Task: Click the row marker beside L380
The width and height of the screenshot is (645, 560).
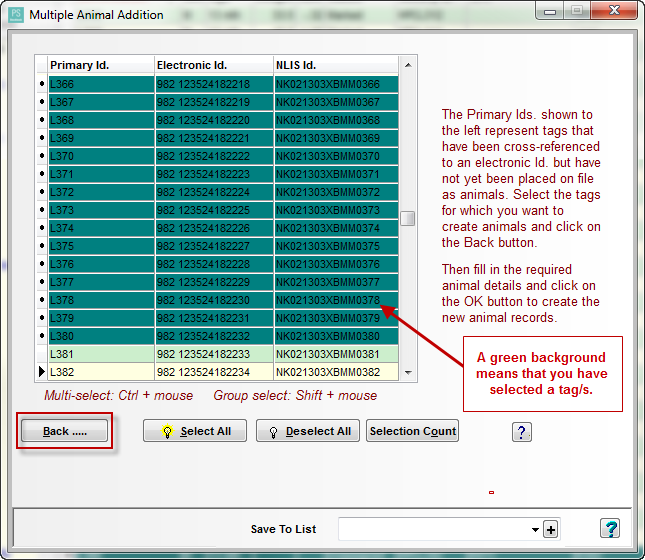Action: pyautogui.click(x=41, y=336)
